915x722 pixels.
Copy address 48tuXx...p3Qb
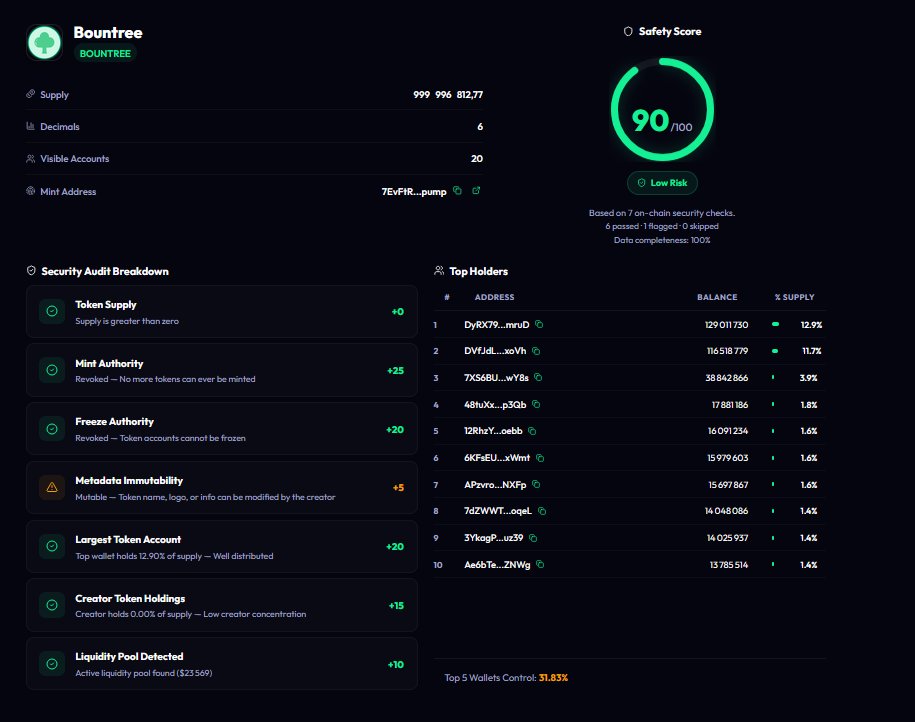coord(536,404)
